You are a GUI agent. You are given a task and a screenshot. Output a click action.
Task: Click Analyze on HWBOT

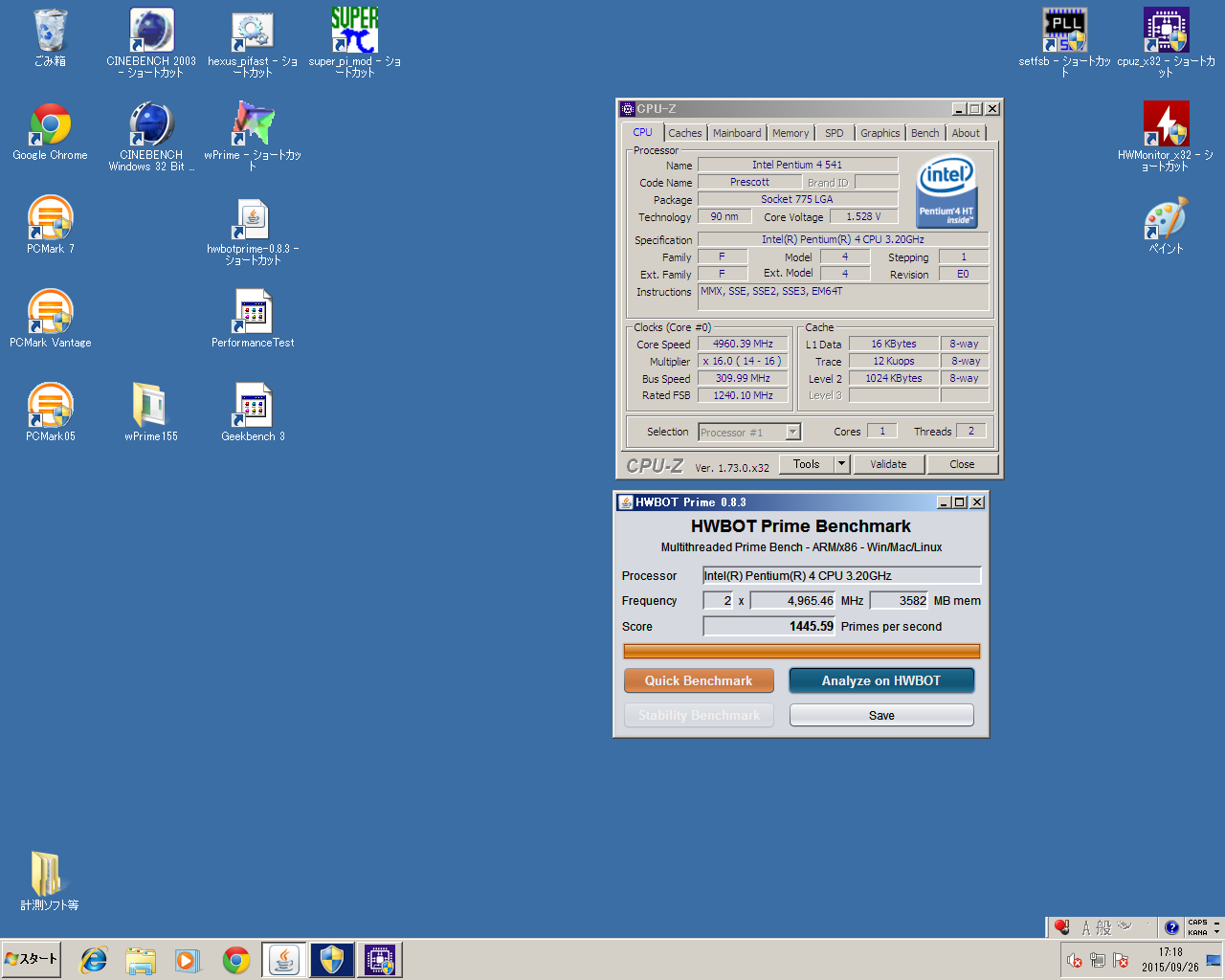pos(881,680)
